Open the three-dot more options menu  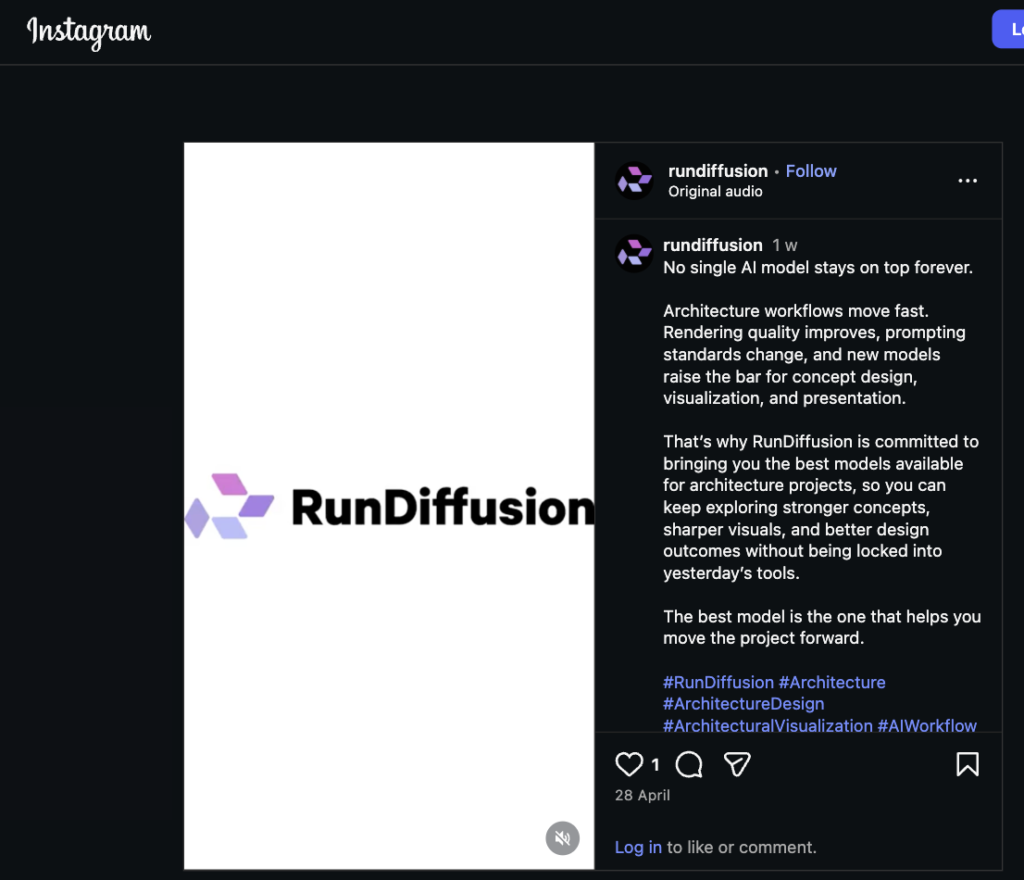[x=967, y=180]
